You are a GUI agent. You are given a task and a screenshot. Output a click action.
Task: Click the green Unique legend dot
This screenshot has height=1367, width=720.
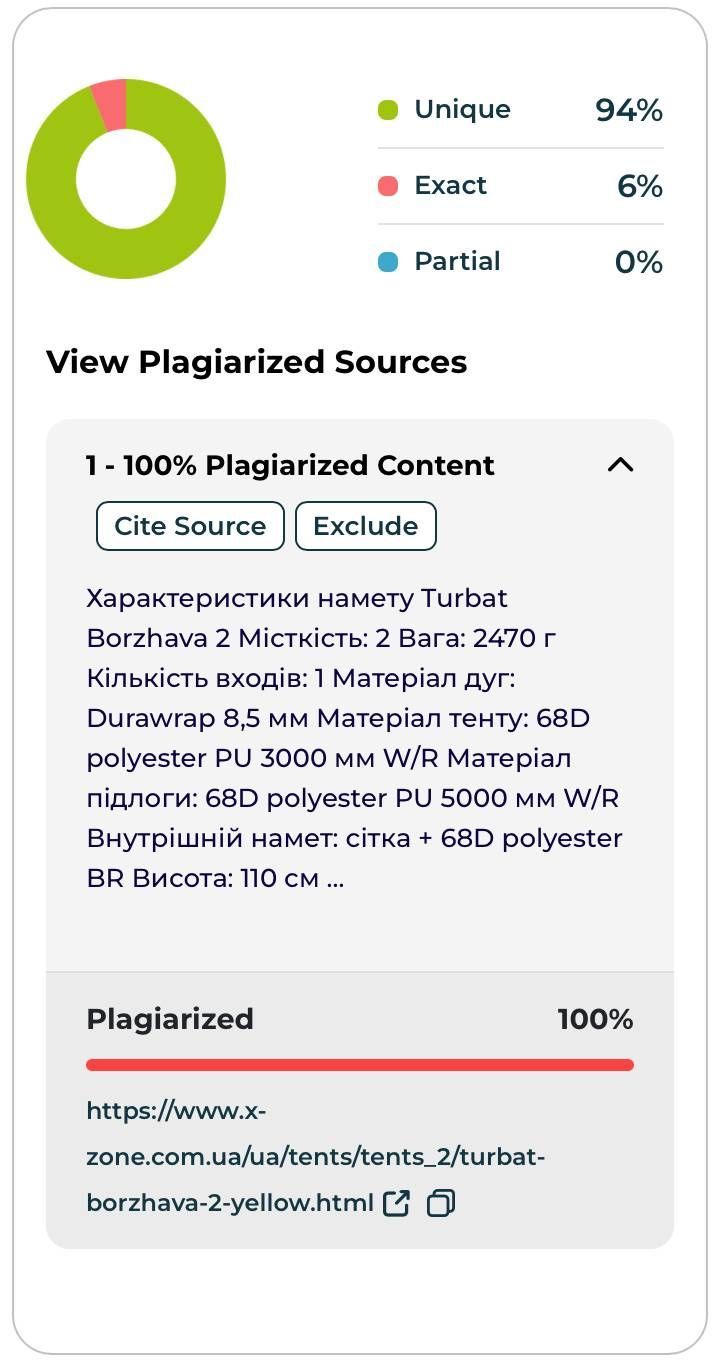click(388, 110)
